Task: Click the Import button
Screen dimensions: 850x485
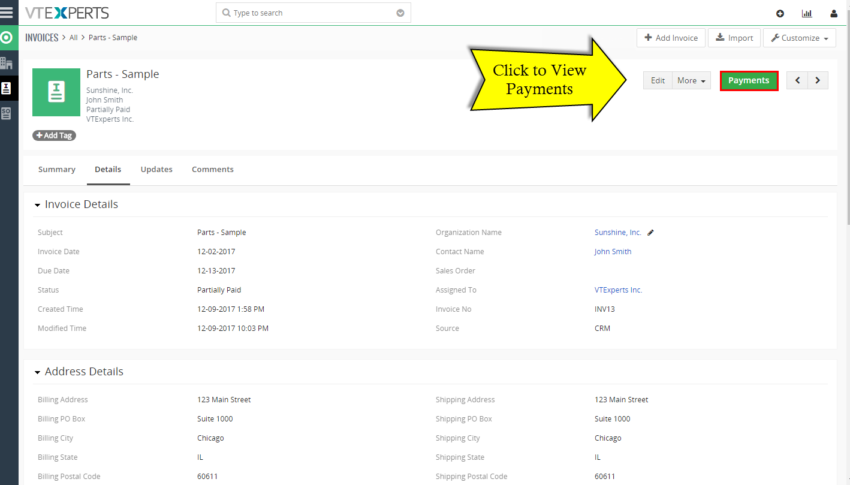Action: point(734,38)
